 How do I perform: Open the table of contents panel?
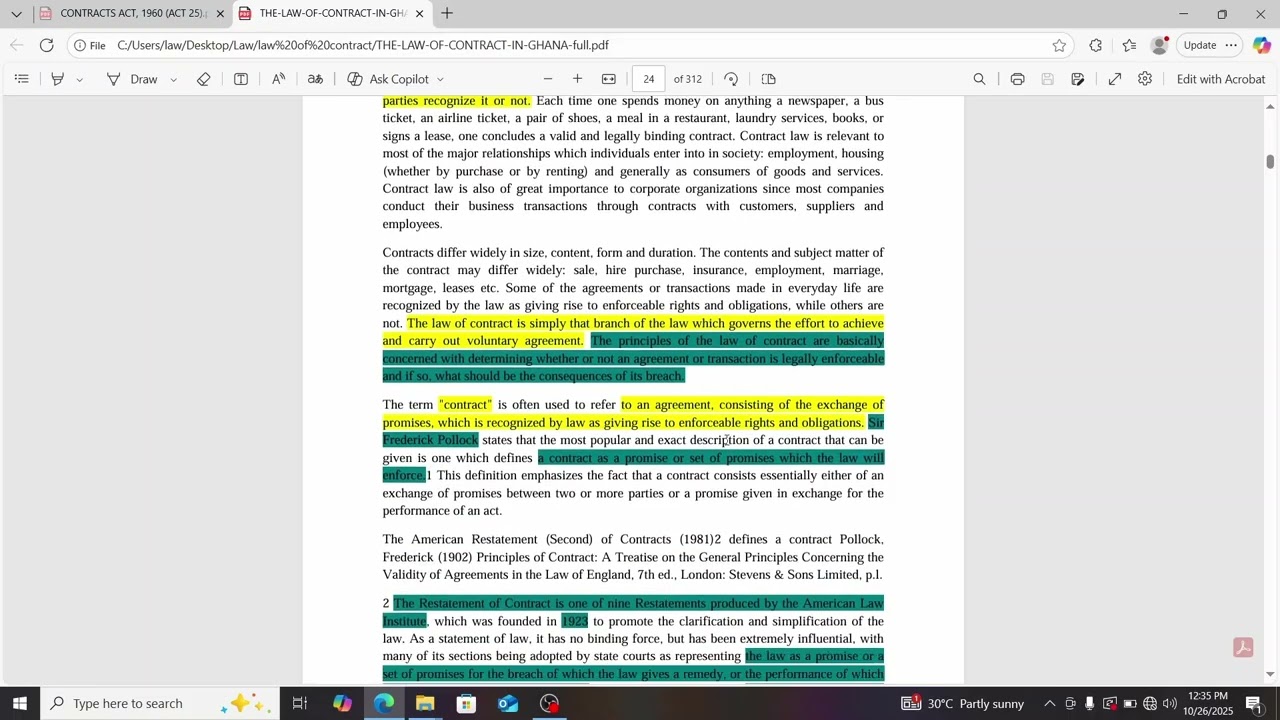(x=21, y=79)
